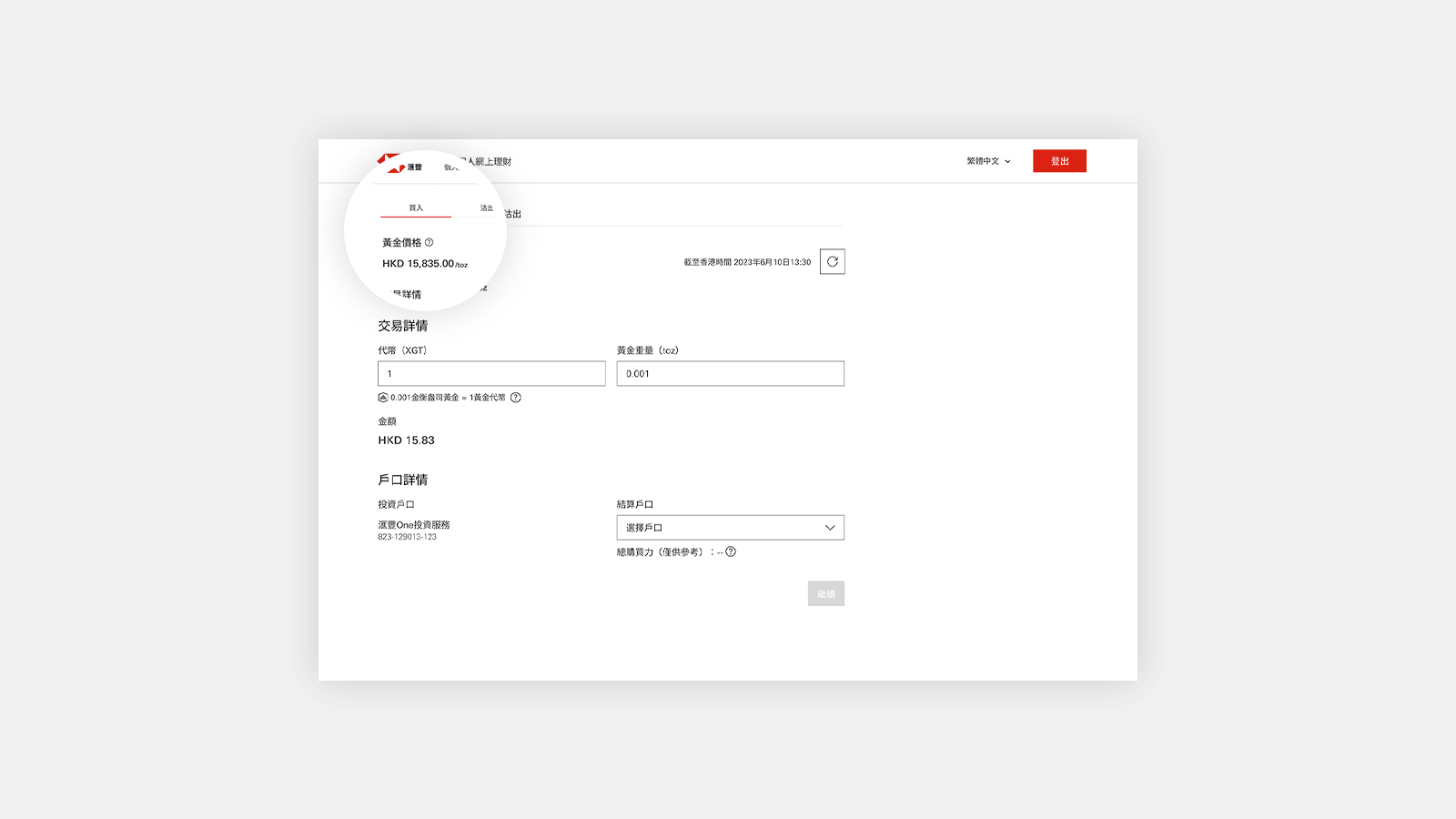The image size is (1456, 819).
Task: Click help icon beside 總購買力
Action: click(x=731, y=551)
